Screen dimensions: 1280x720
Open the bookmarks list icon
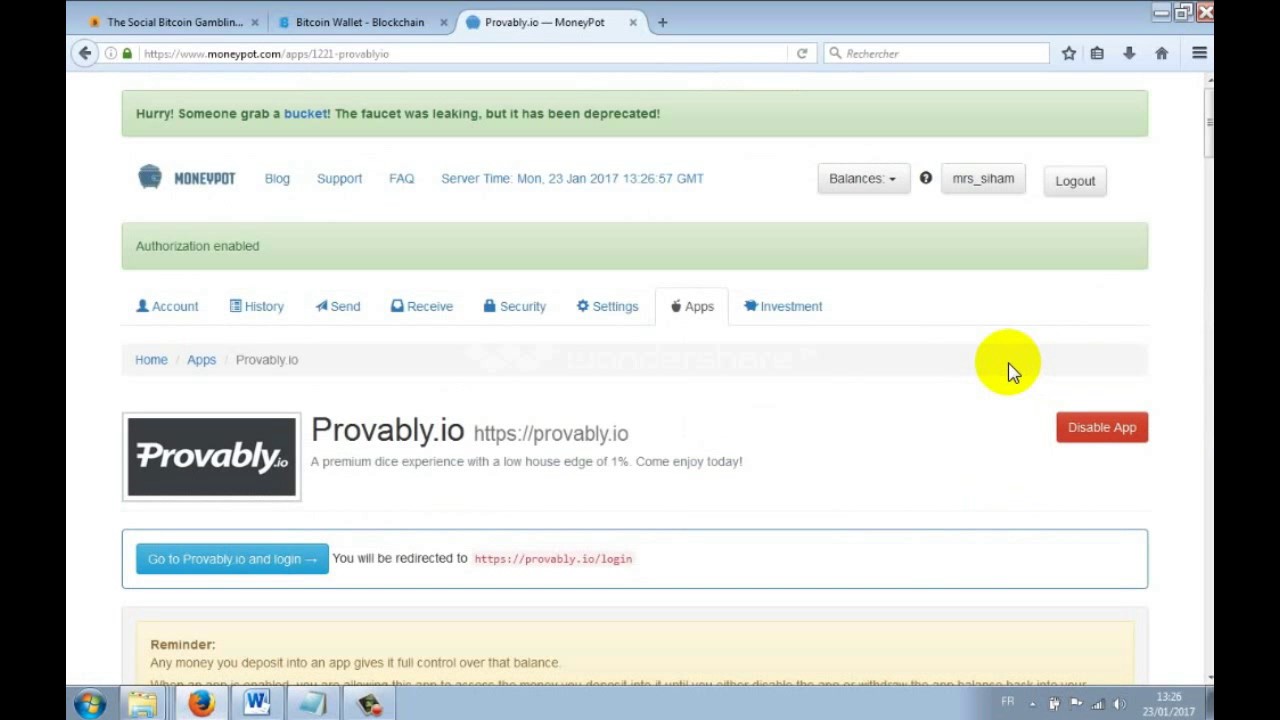pos(1097,54)
